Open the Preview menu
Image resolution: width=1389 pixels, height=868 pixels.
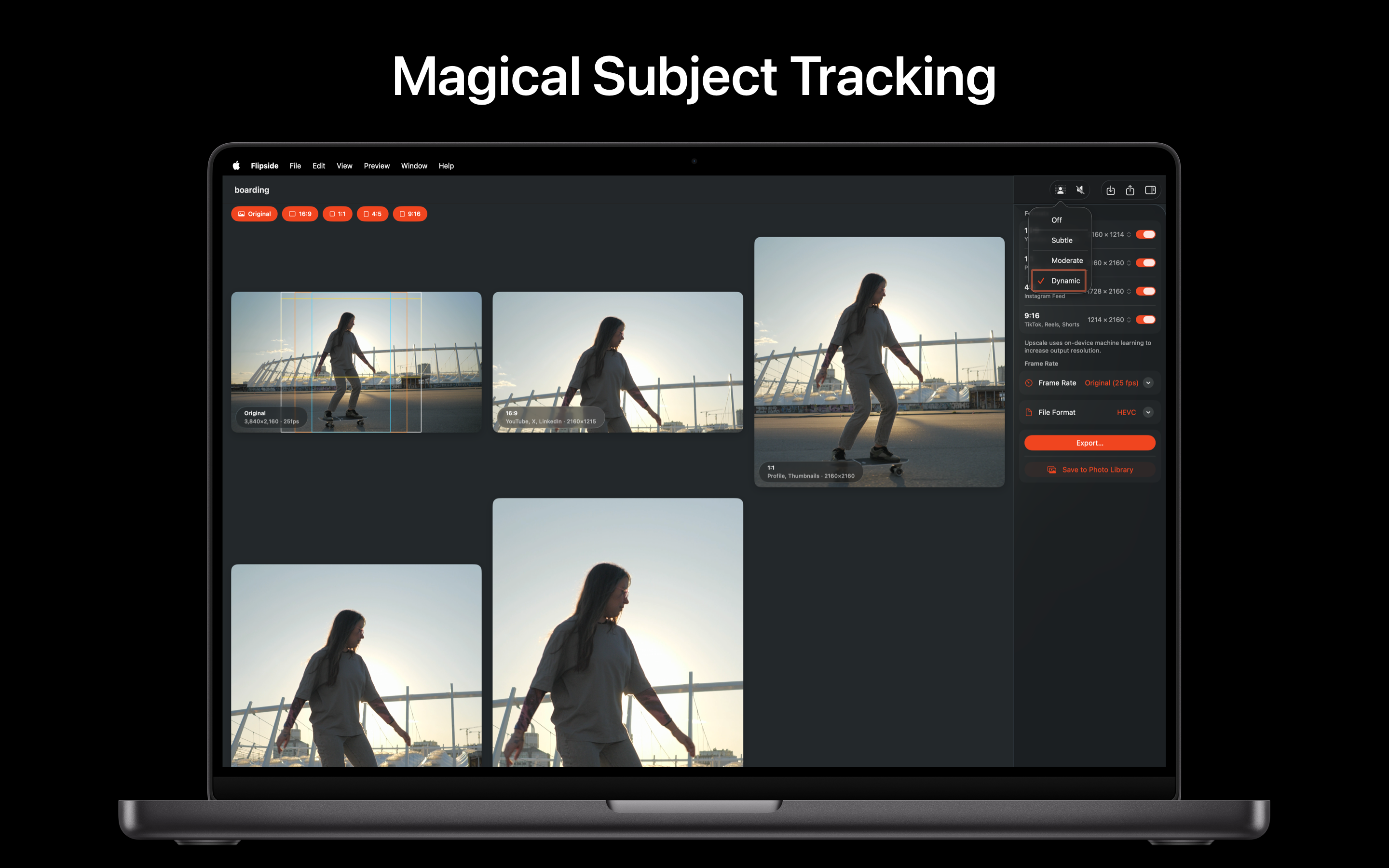pos(377,166)
